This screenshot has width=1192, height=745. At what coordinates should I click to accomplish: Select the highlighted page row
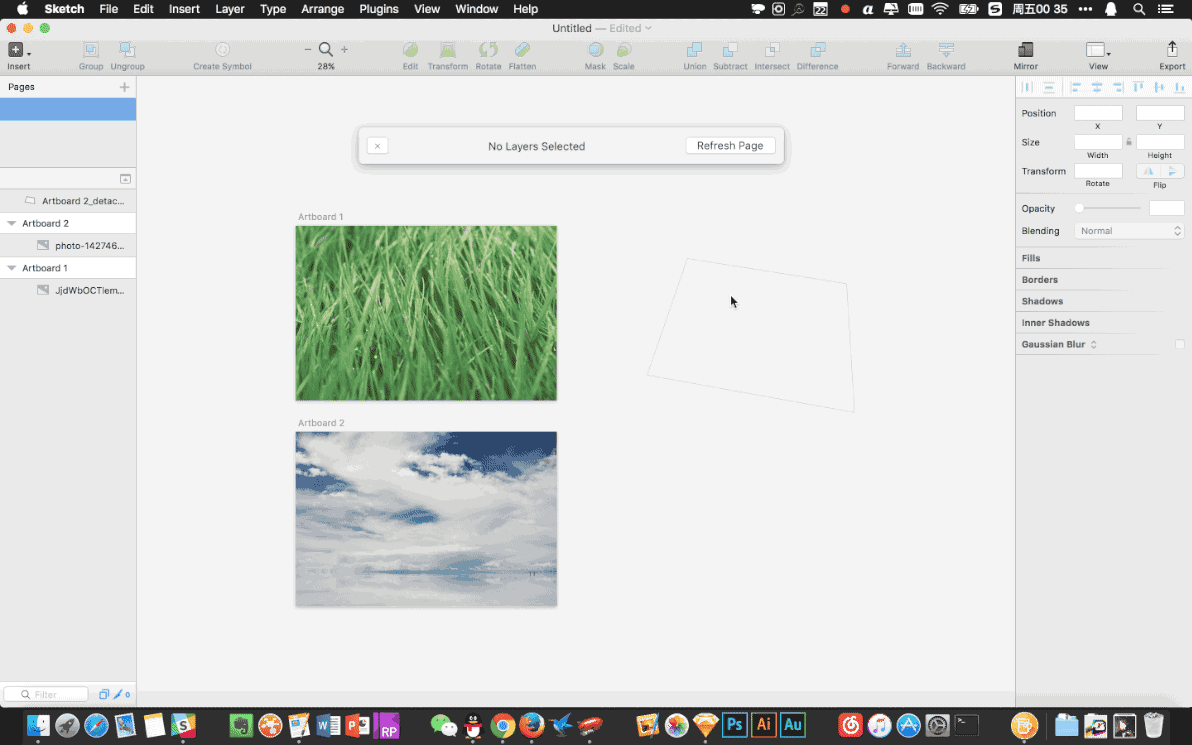[68, 109]
